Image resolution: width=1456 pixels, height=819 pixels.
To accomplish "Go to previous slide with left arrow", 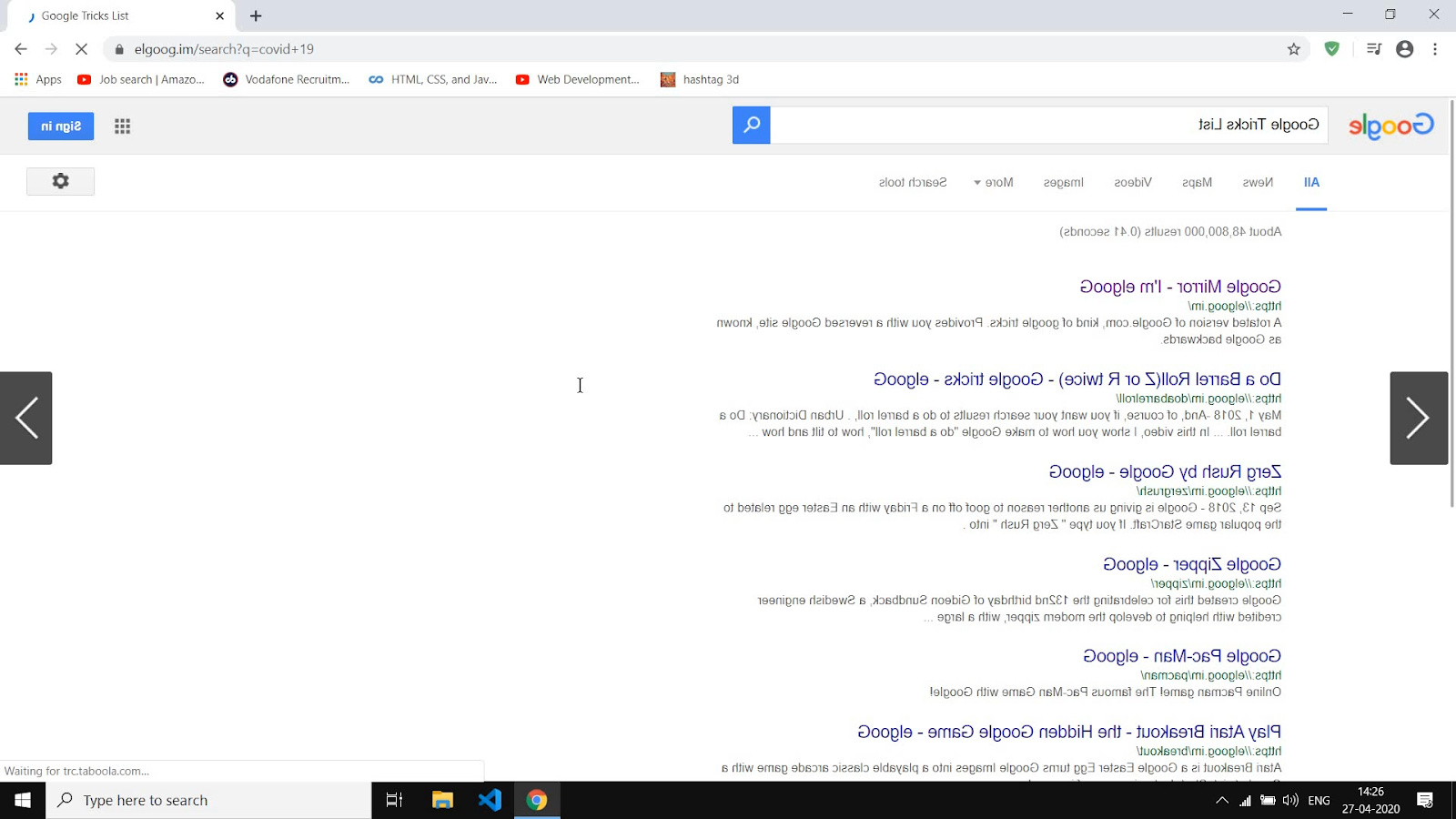I will click(26, 418).
